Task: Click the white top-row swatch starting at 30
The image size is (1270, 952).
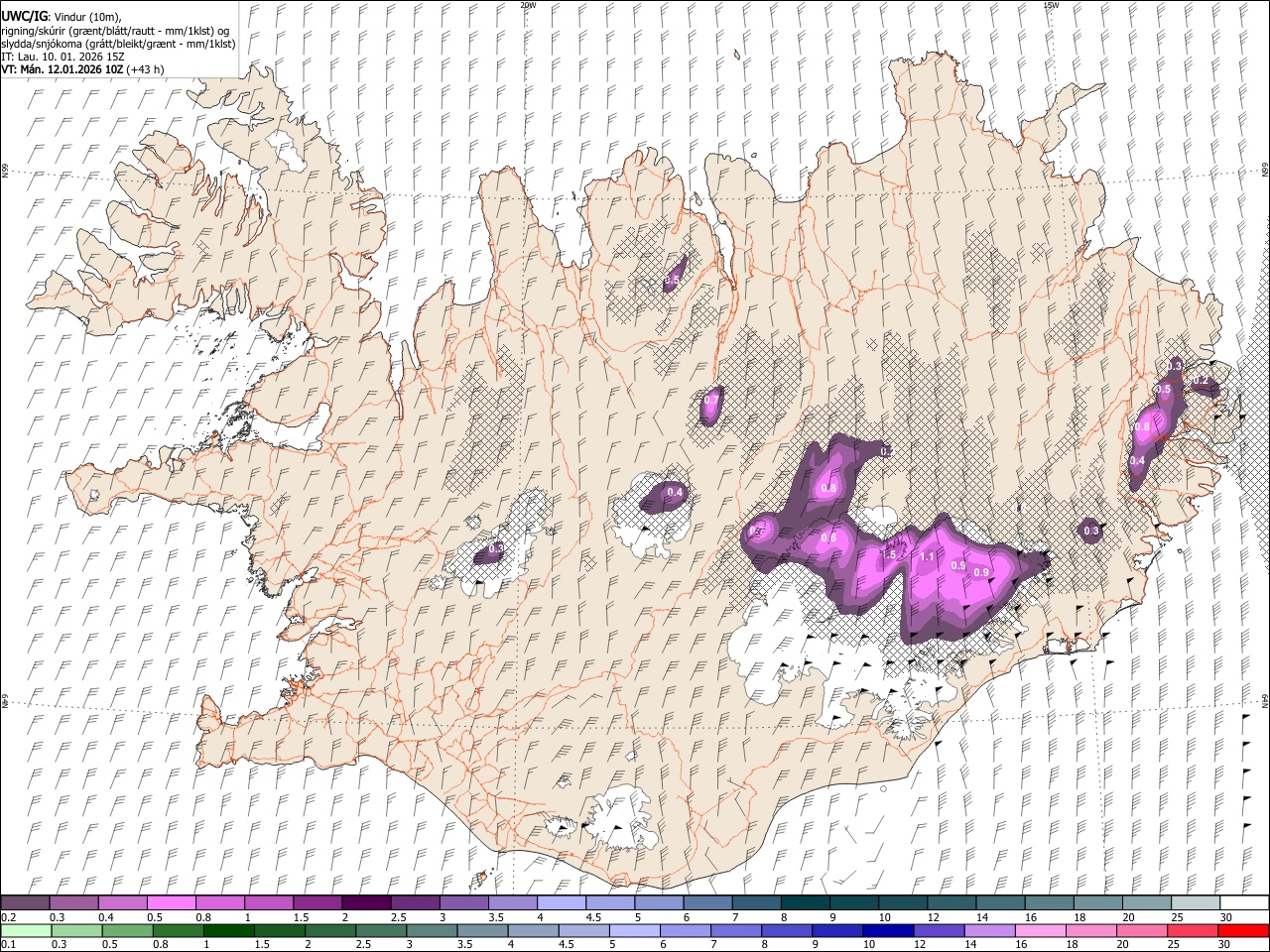Action: tap(1243, 903)
